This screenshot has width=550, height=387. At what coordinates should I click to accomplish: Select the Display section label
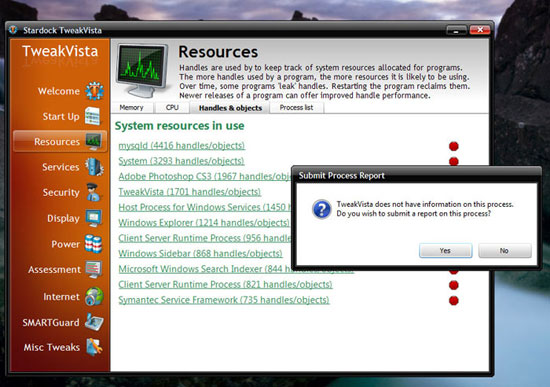(63, 218)
